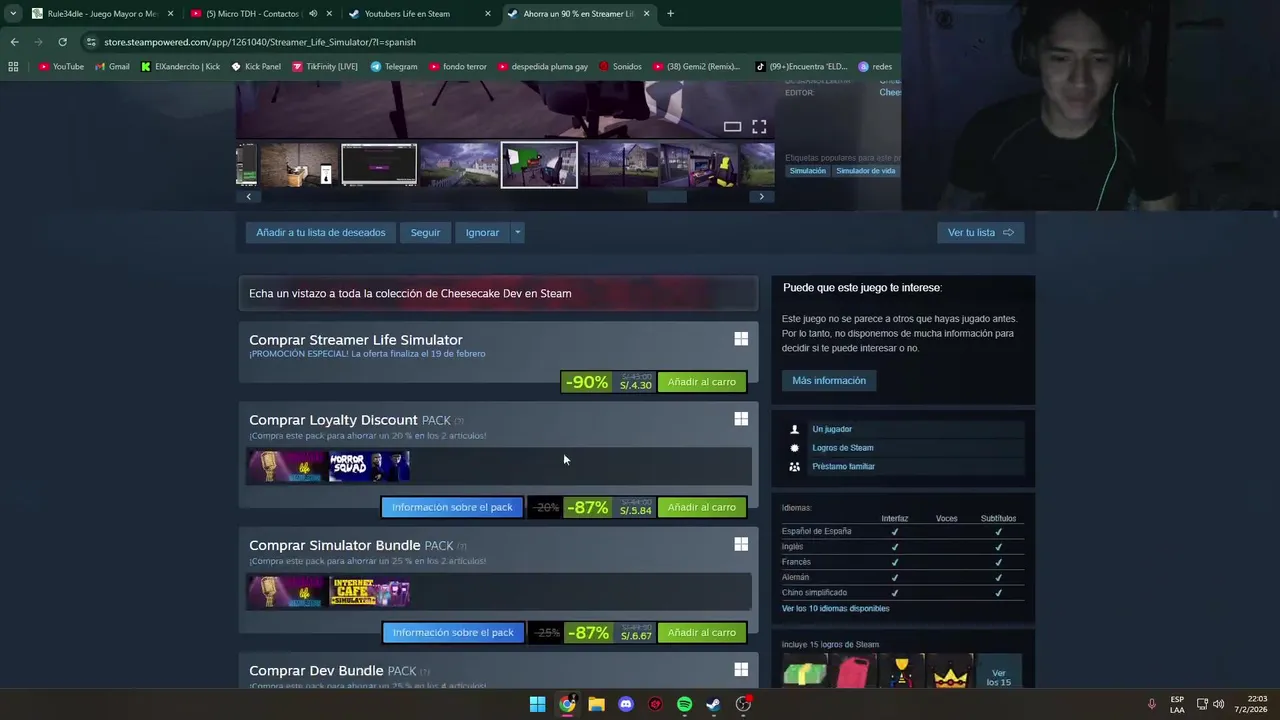Show previous screenshots with left arrow
This screenshot has width=1280, height=720.
point(248,197)
